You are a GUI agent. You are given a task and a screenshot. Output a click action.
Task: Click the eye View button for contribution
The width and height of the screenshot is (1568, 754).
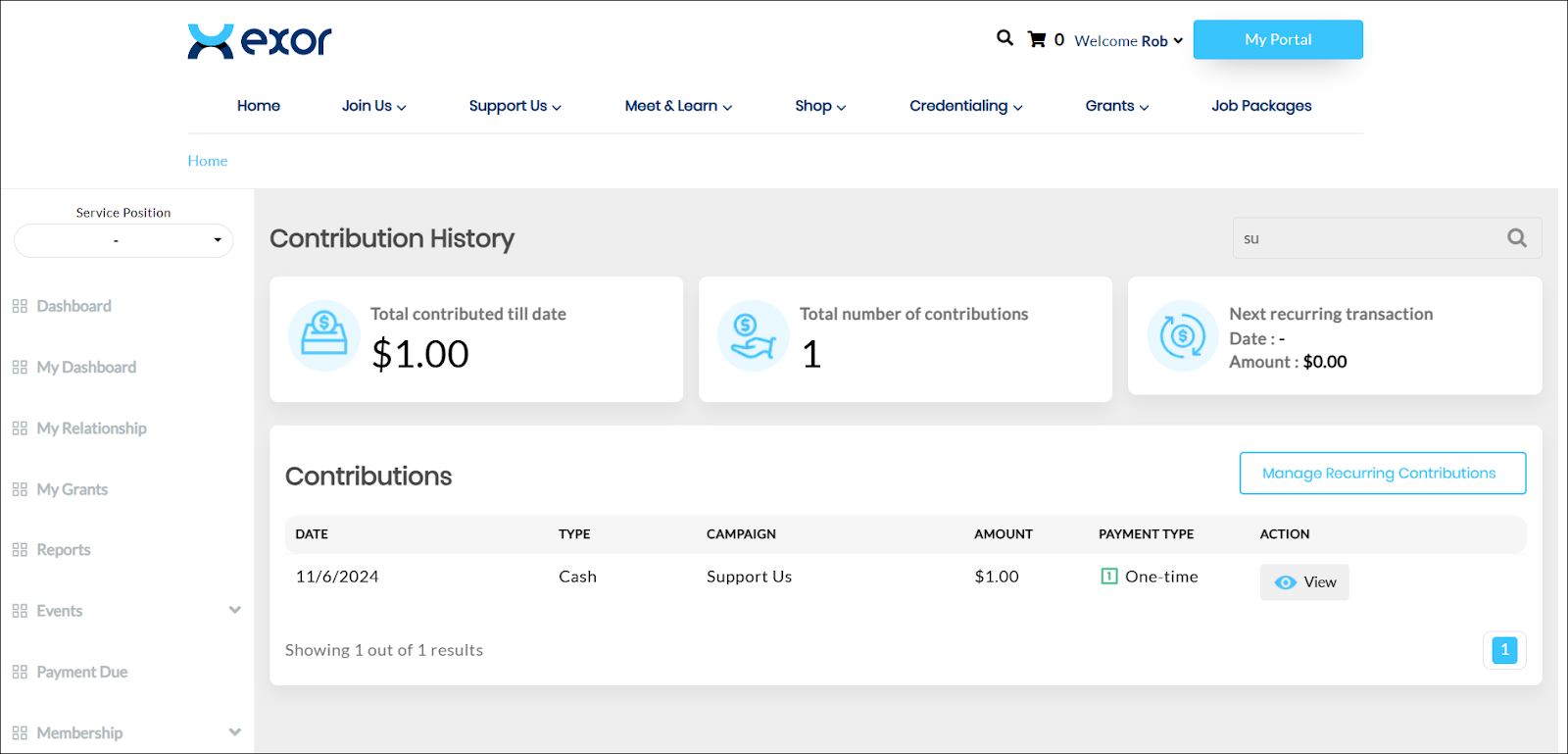[1304, 582]
